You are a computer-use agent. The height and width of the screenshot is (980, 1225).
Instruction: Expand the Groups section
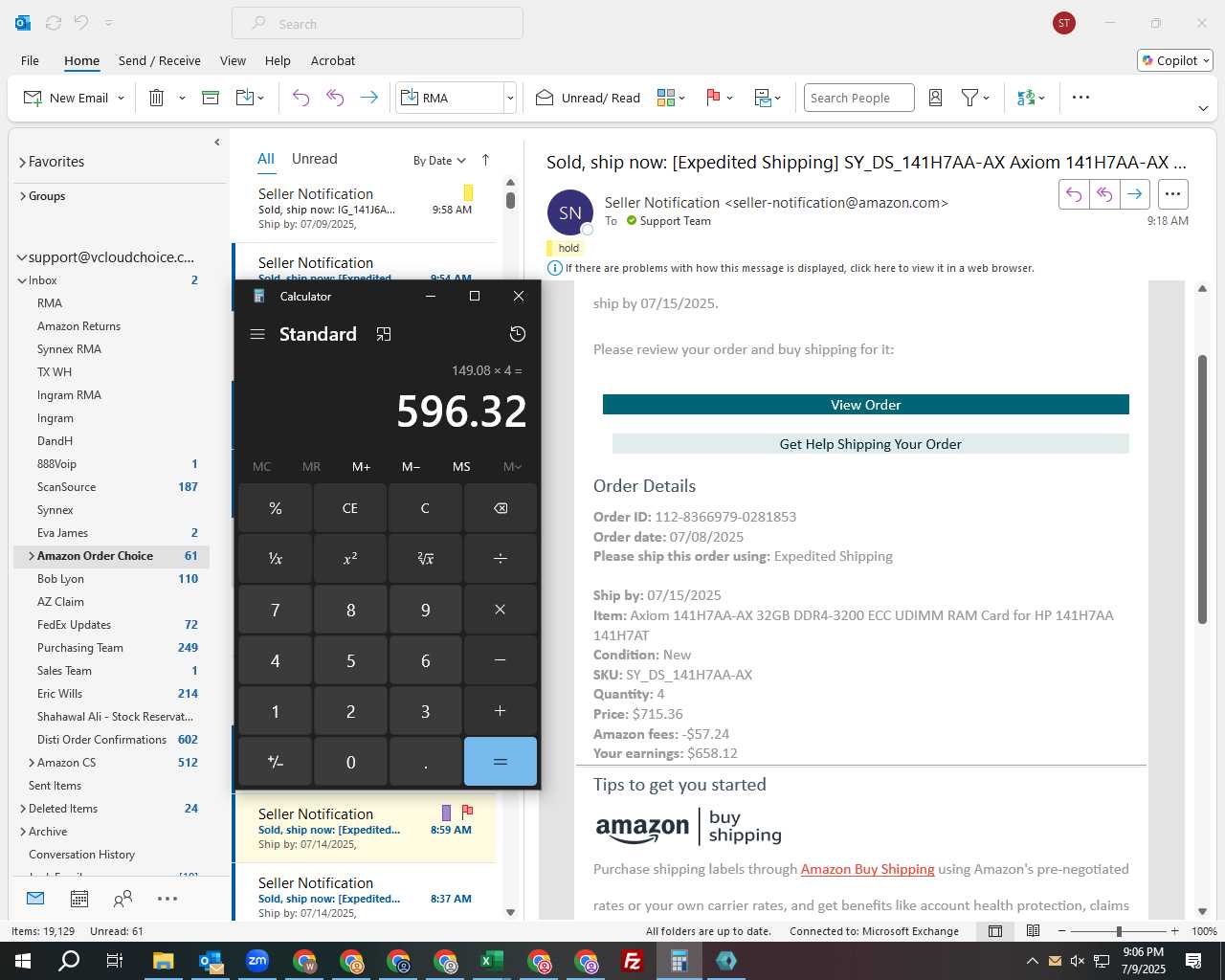22,196
